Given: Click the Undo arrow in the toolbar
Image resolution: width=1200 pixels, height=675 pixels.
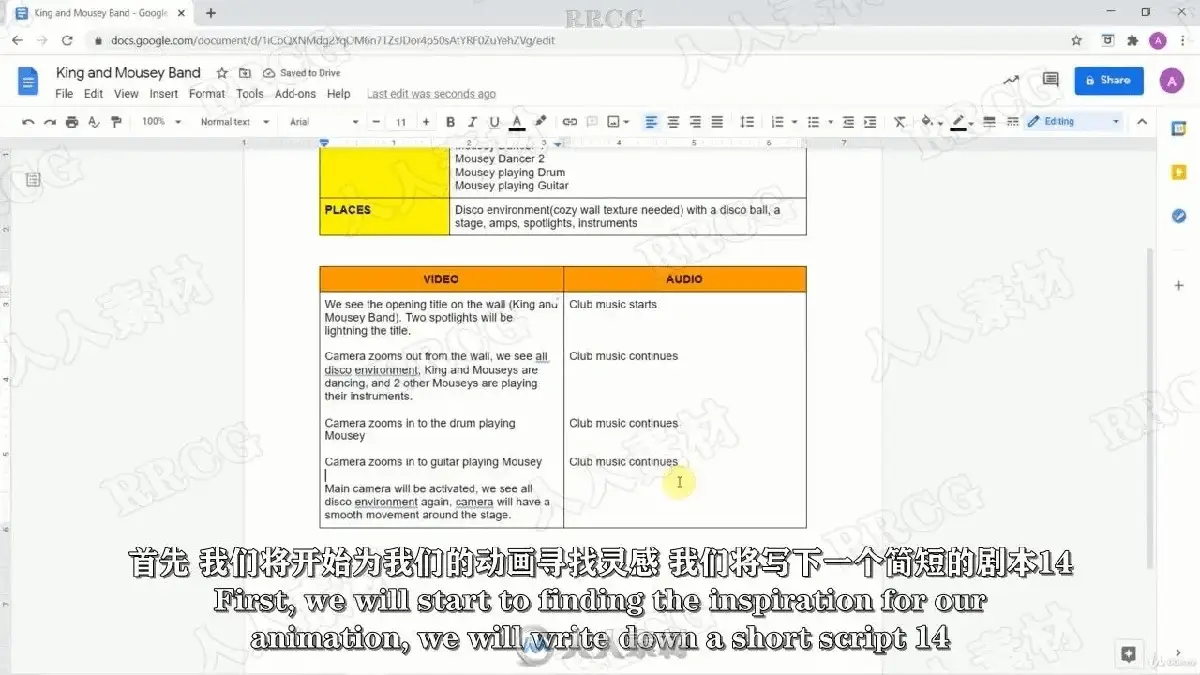Looking at the screenshot, I should (x=28, y=122).
